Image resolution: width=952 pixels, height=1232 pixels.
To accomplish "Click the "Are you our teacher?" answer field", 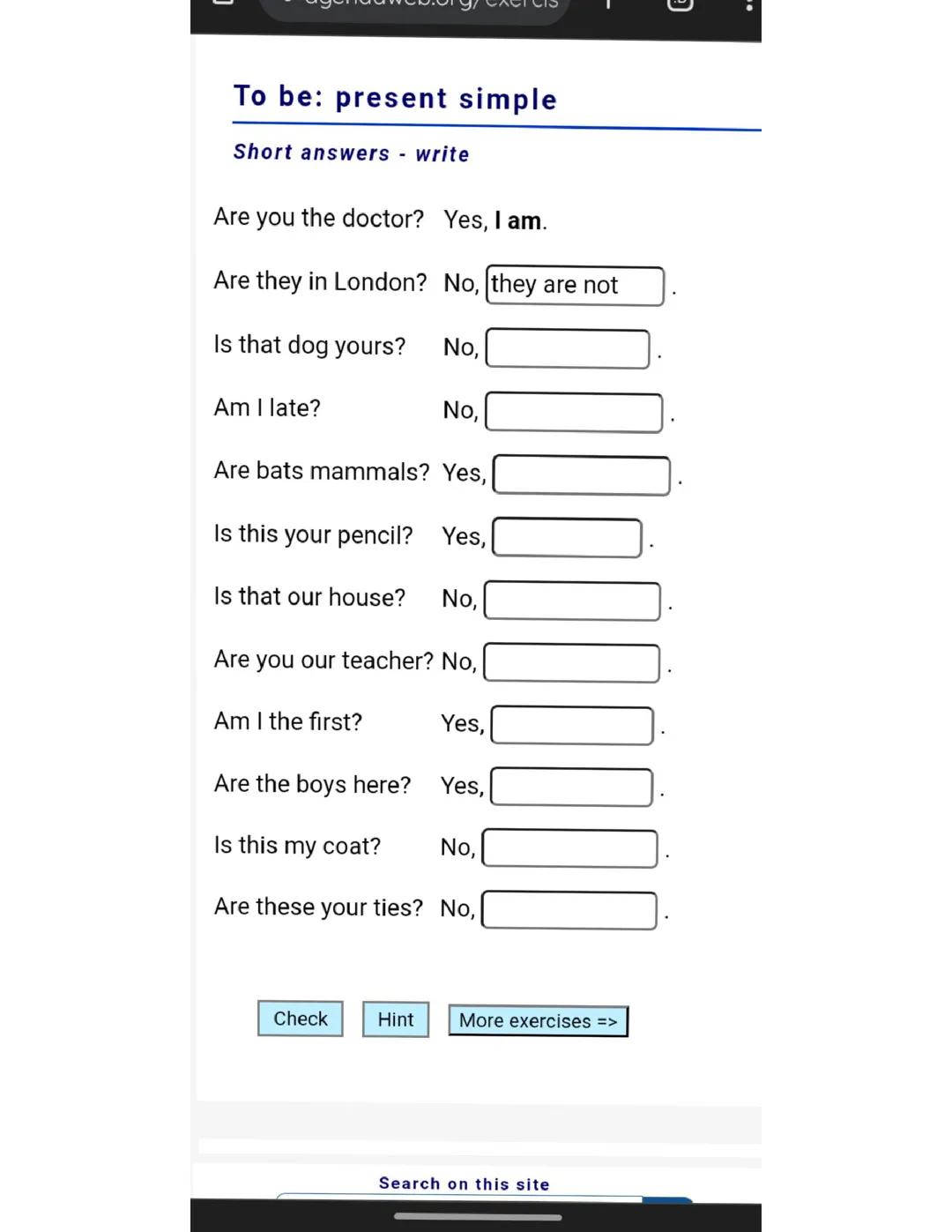I will [571, 663].
